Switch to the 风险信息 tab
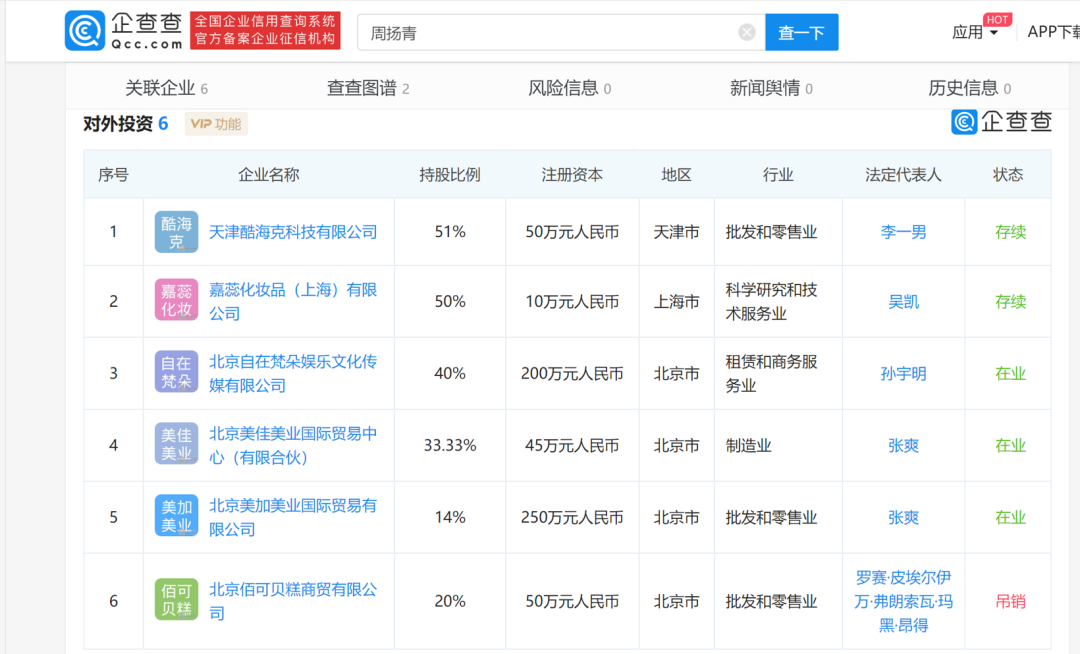 (x=570, y=88)
